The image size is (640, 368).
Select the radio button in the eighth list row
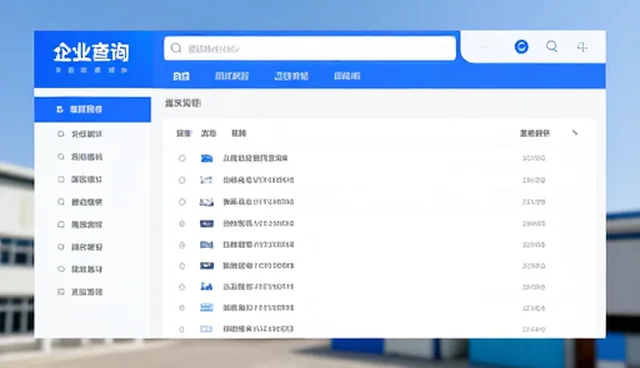pos(182,308)
